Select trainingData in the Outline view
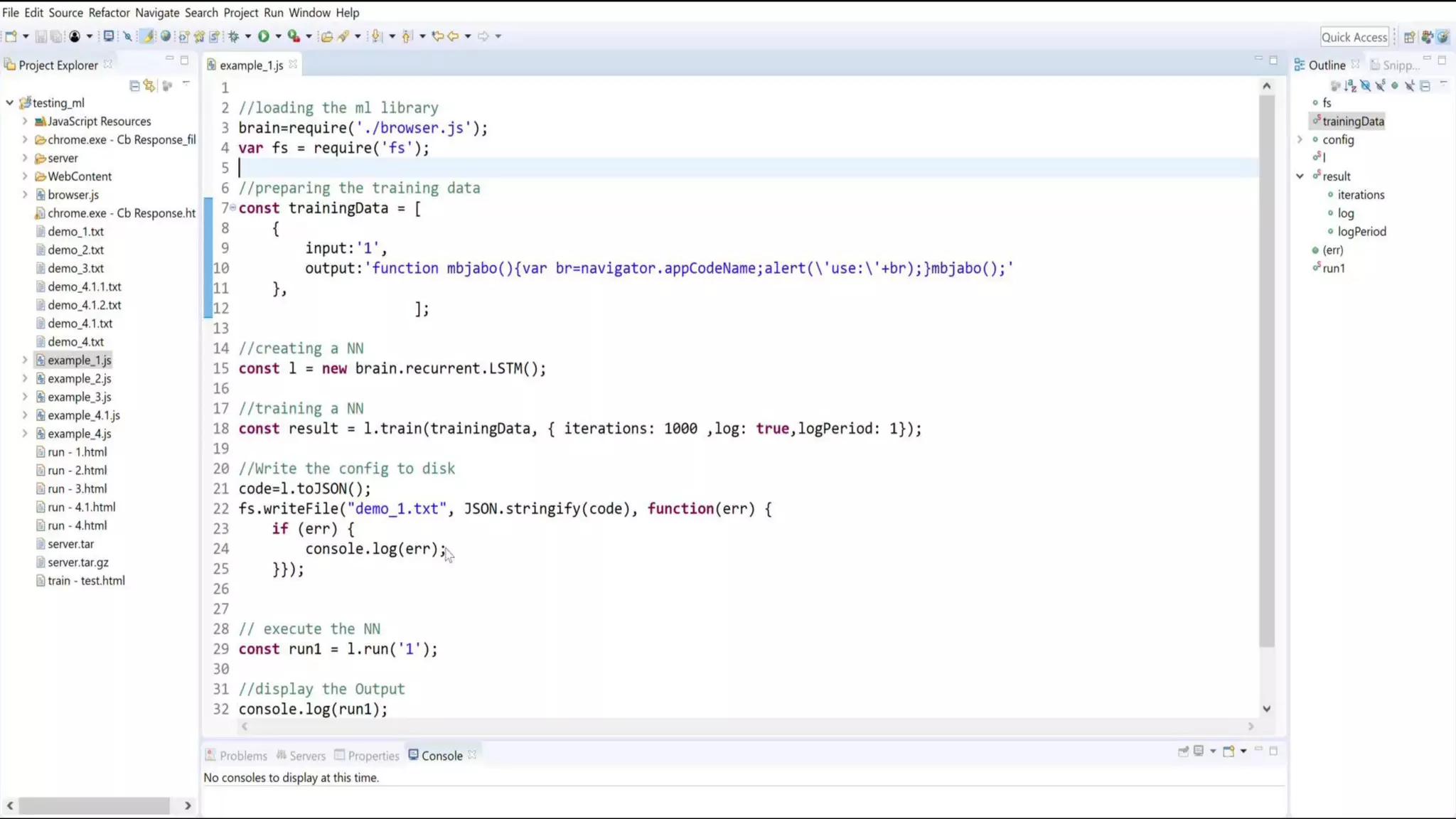Image resolution: width=1456 pixels, height=819 pixels. point(1352,122)
